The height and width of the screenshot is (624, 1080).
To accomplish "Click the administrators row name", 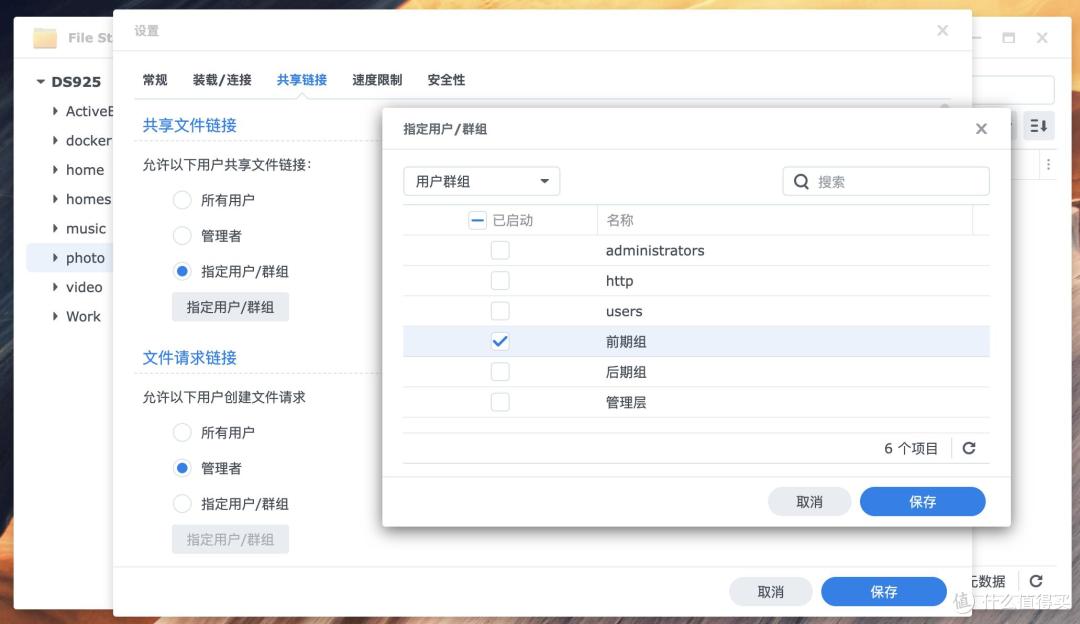I will point(655,251).
